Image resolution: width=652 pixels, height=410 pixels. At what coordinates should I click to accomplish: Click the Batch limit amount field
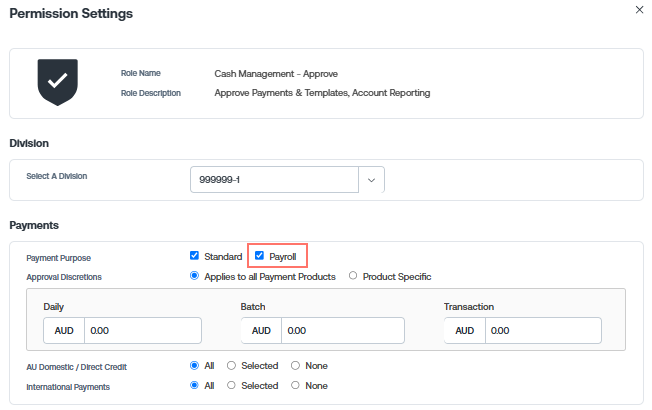coord(343,331)
